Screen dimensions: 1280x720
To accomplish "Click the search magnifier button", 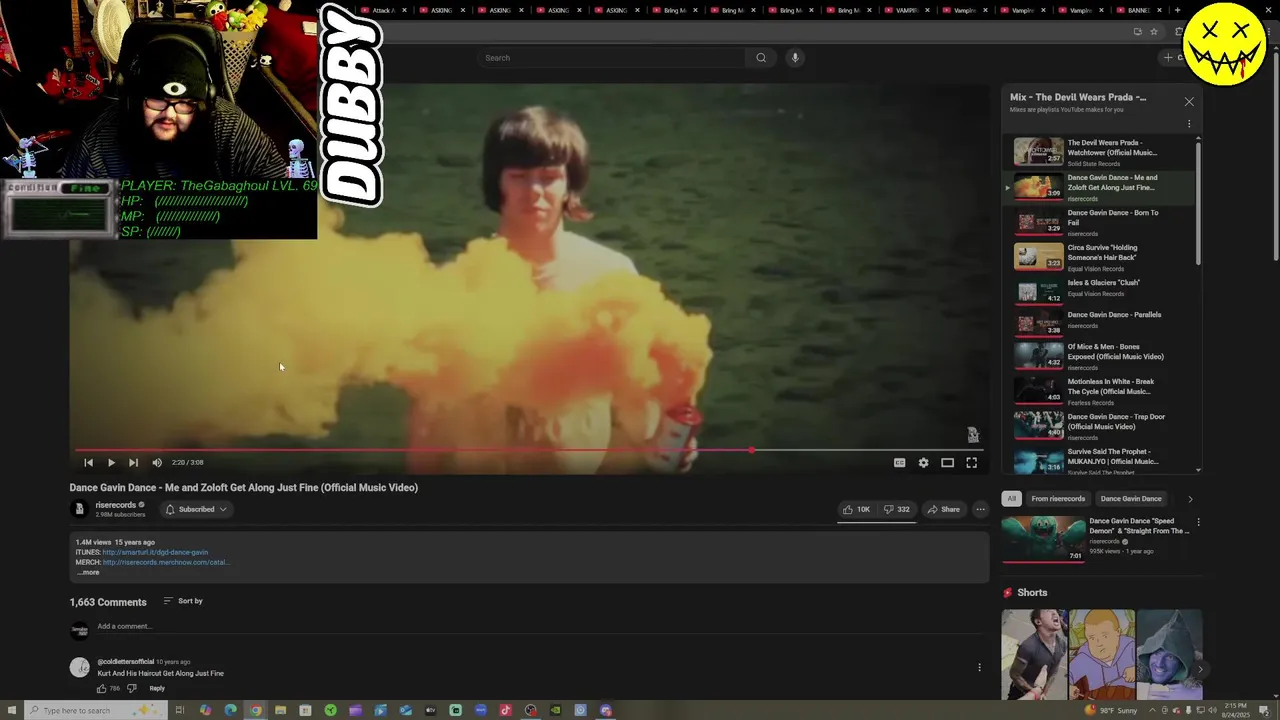I will (x=761, y=58).
